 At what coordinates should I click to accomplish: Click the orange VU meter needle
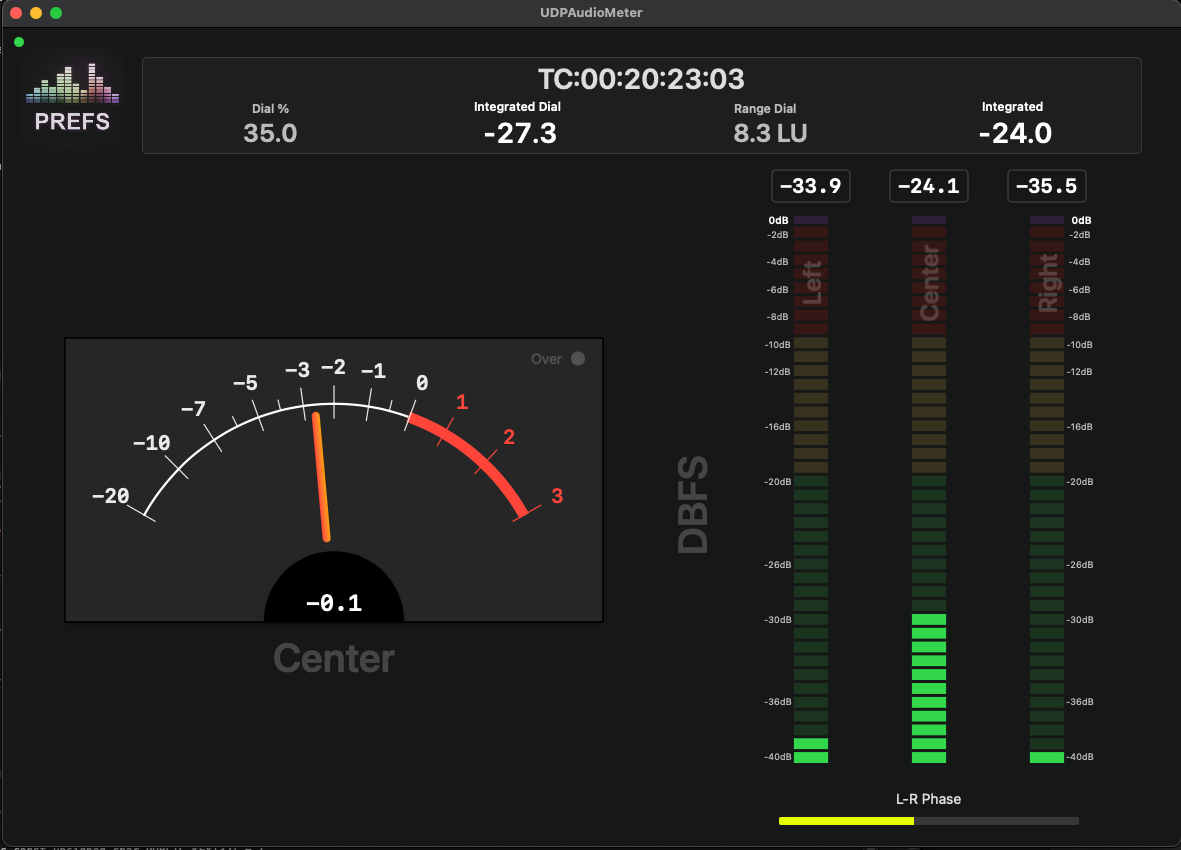click(x=322, y=477)
